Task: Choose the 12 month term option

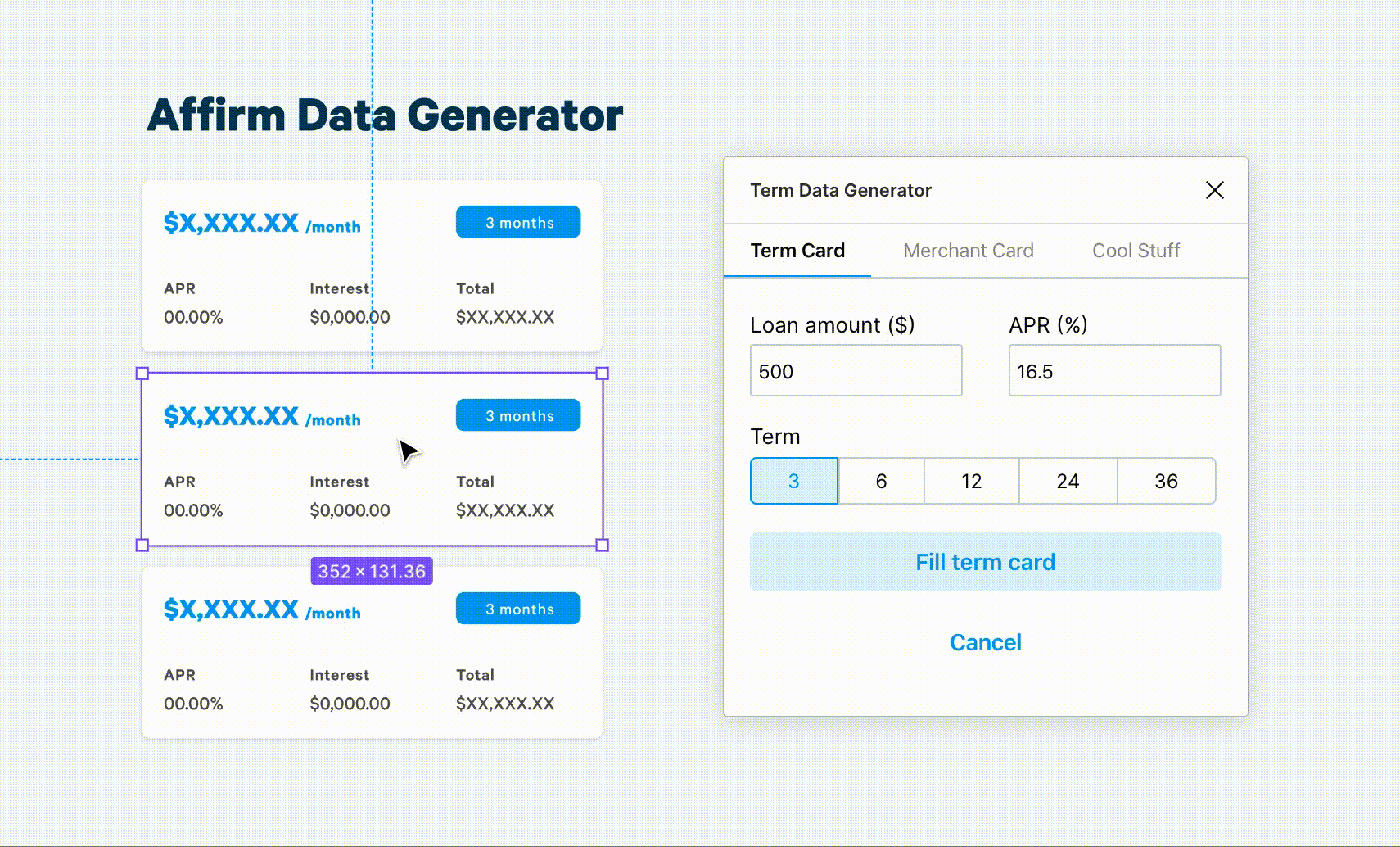Action: point(971,481)
